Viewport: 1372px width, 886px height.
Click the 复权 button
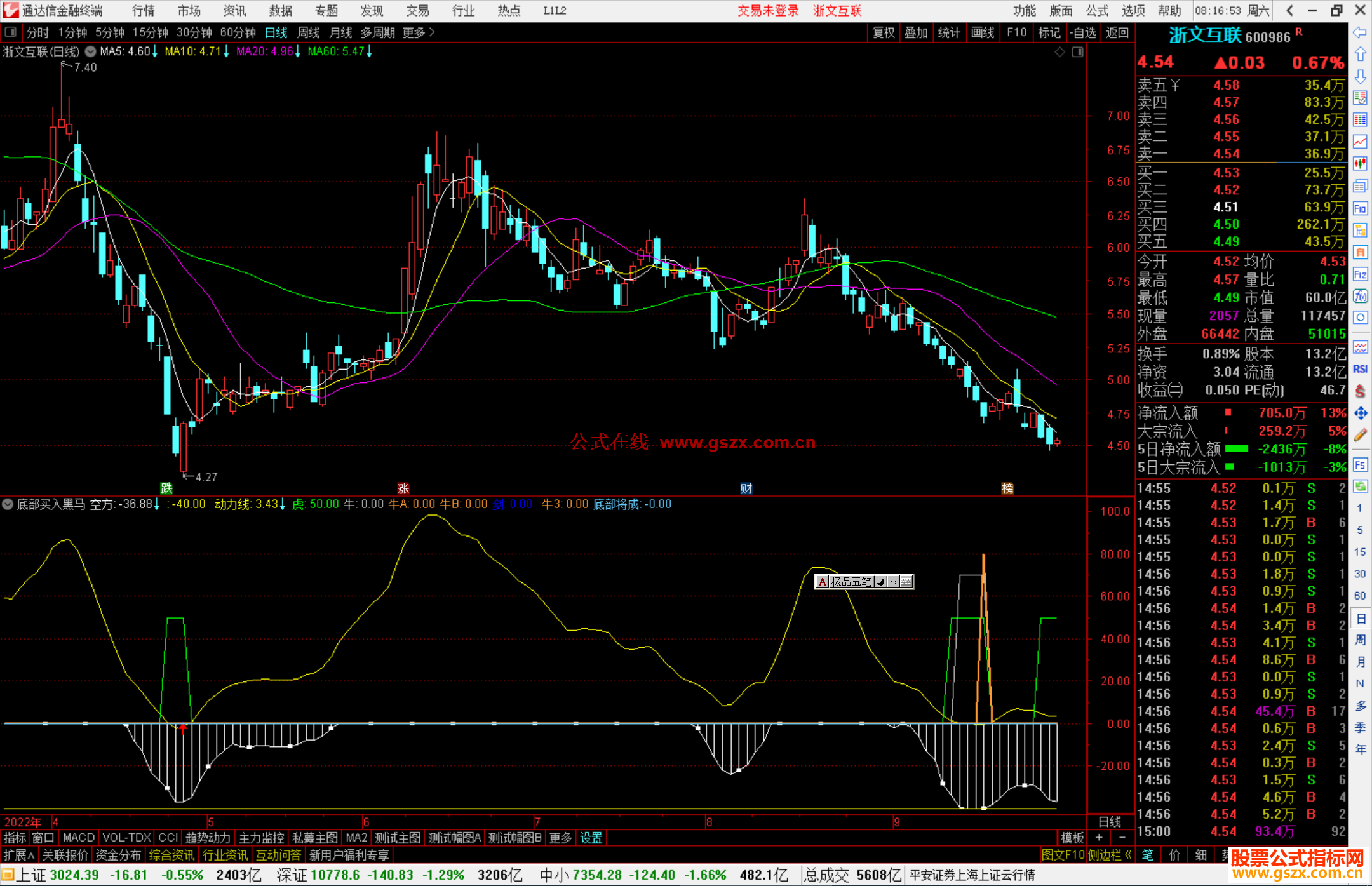pyautogui.click(x=883, y=32)
